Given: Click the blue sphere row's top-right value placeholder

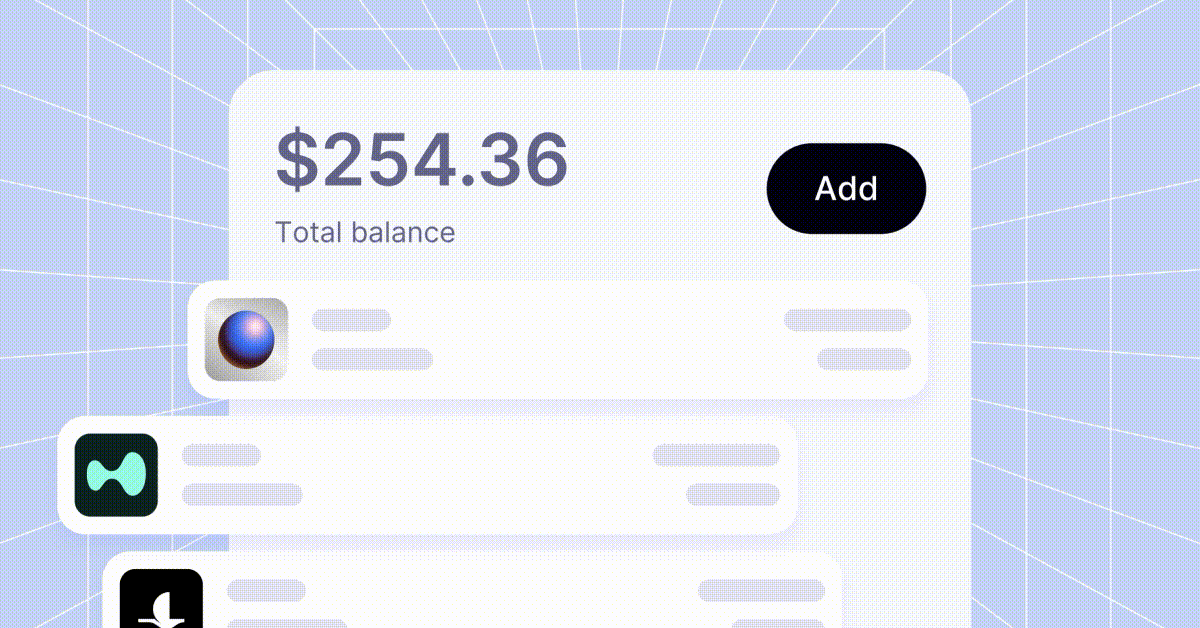Looking at the screenshot, I should (x=847, y=320).
